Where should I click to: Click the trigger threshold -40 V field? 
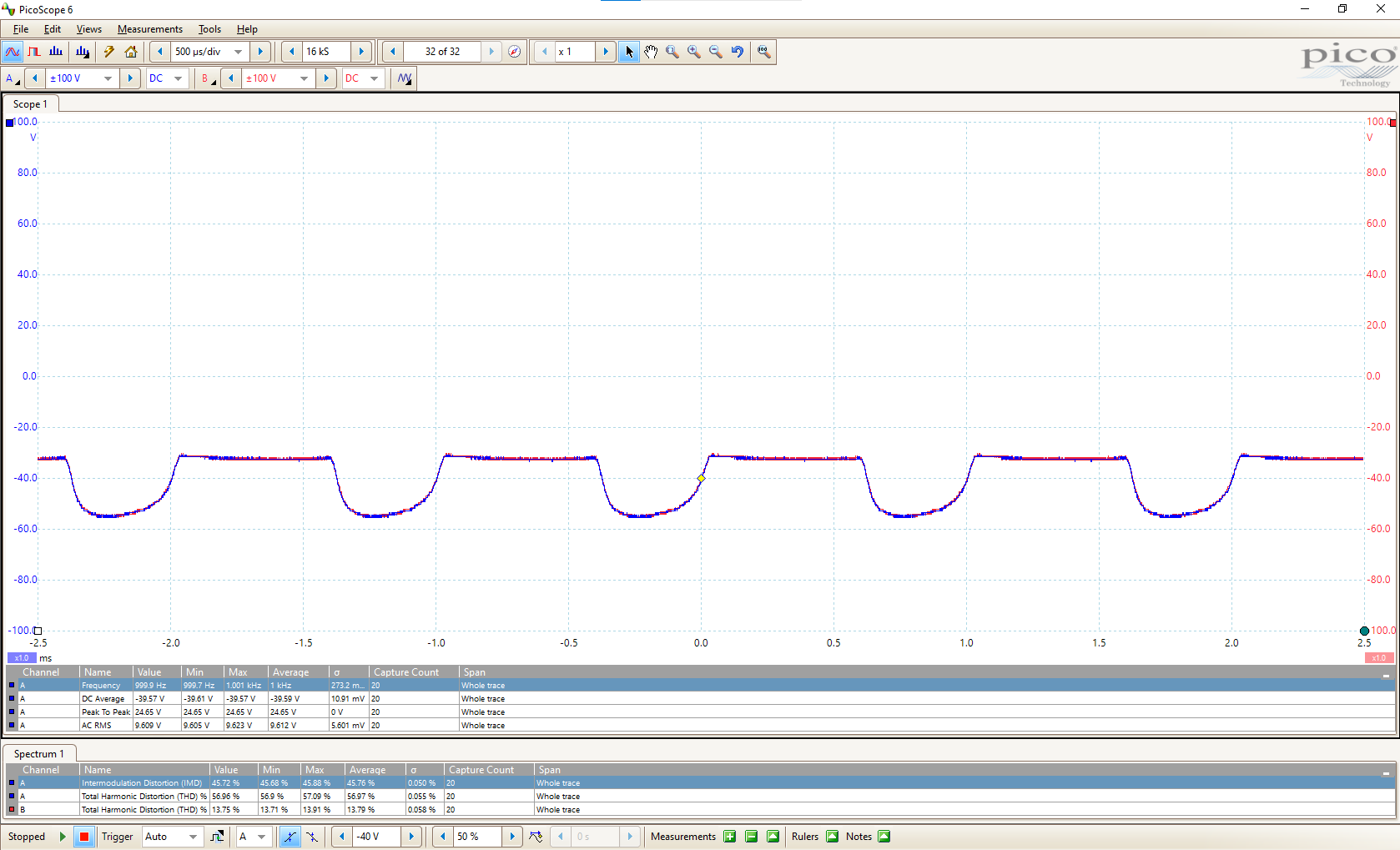coord(376,837)
